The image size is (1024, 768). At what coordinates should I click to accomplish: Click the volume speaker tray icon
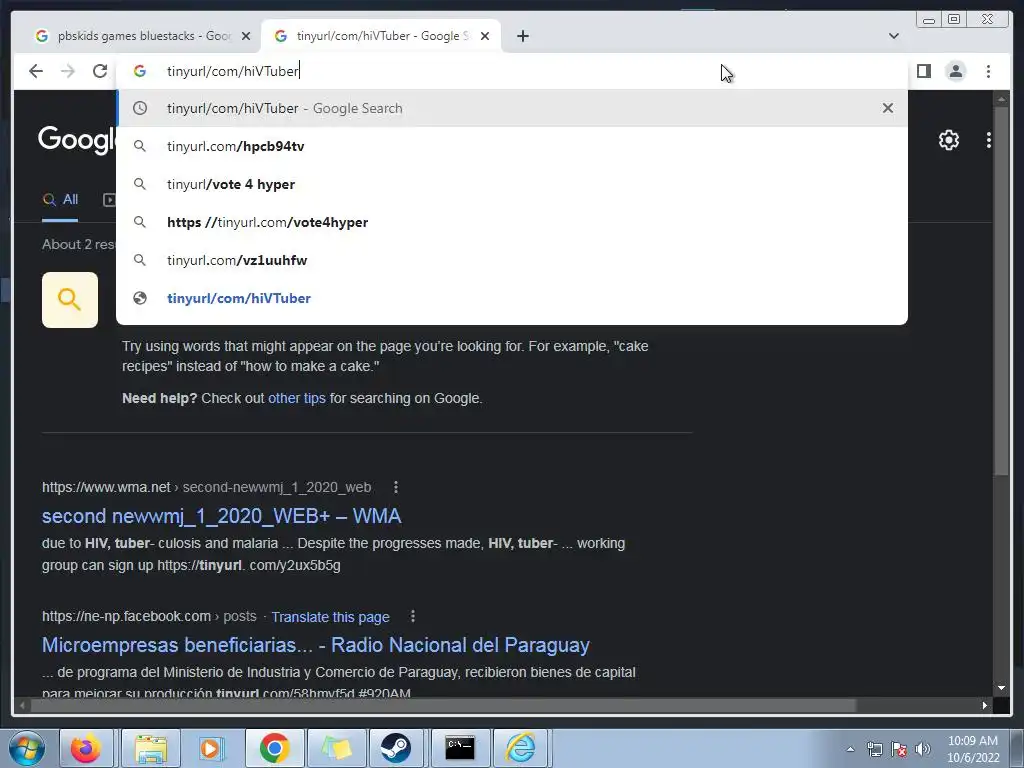[923, 749]
